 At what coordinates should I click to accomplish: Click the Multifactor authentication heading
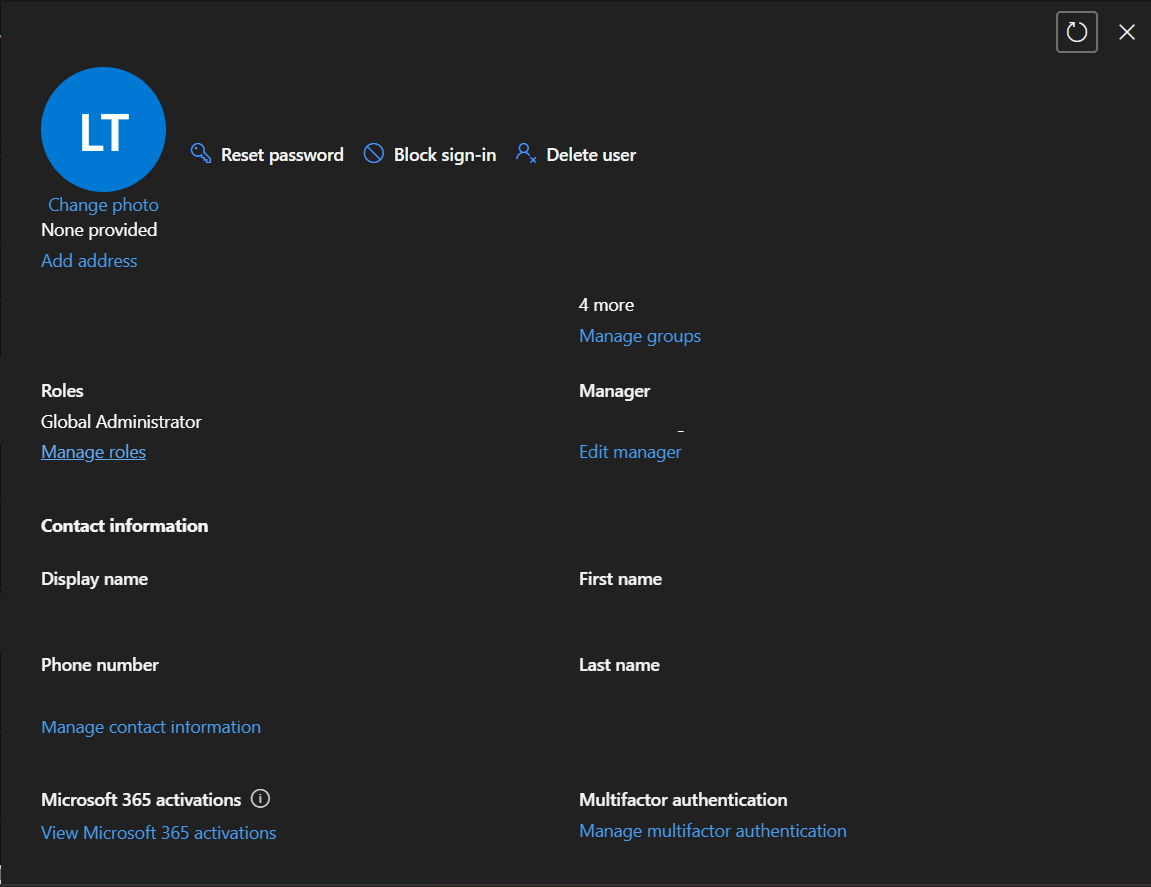coord(683,800)
